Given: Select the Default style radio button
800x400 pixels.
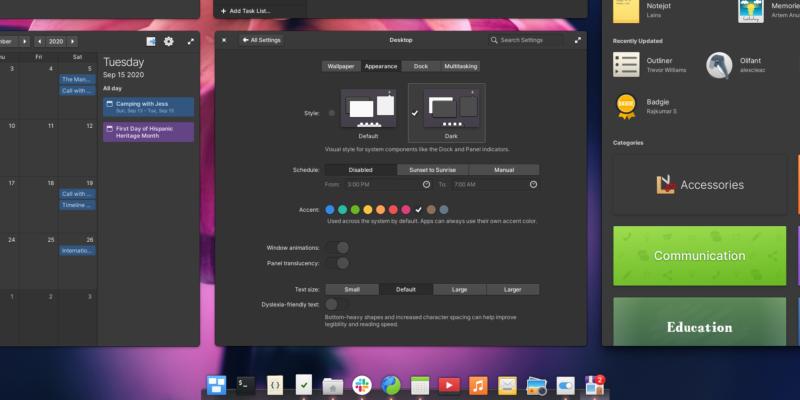Looking at the screenshot, I should point(332,113).
